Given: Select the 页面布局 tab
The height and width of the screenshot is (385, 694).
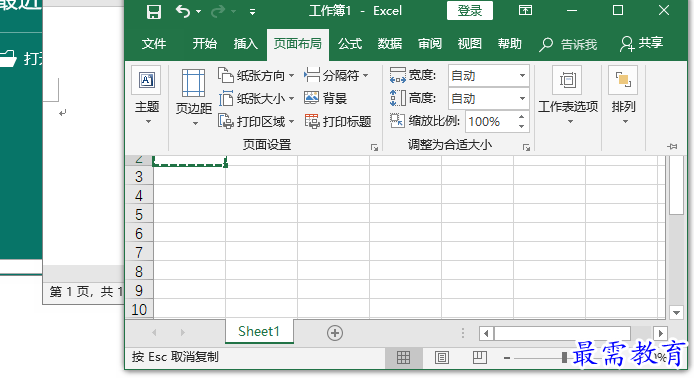Looking at the screenshot, I should coord(297,44).
